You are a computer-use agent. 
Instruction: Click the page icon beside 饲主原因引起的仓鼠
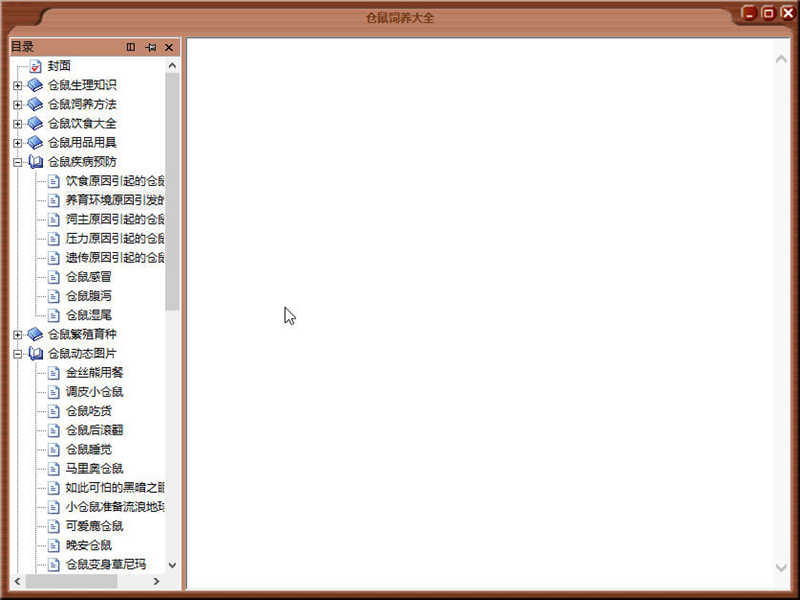pos(54,219)
